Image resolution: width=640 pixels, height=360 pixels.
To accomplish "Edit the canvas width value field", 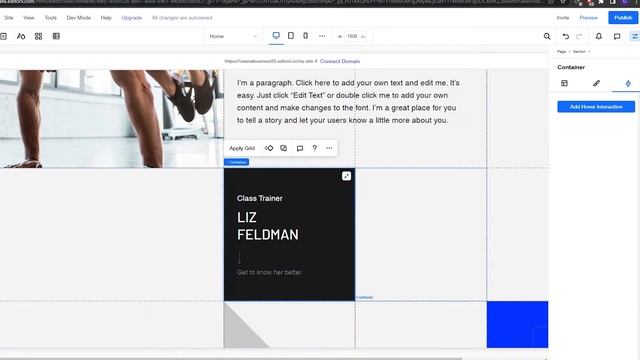I will 352,36.
